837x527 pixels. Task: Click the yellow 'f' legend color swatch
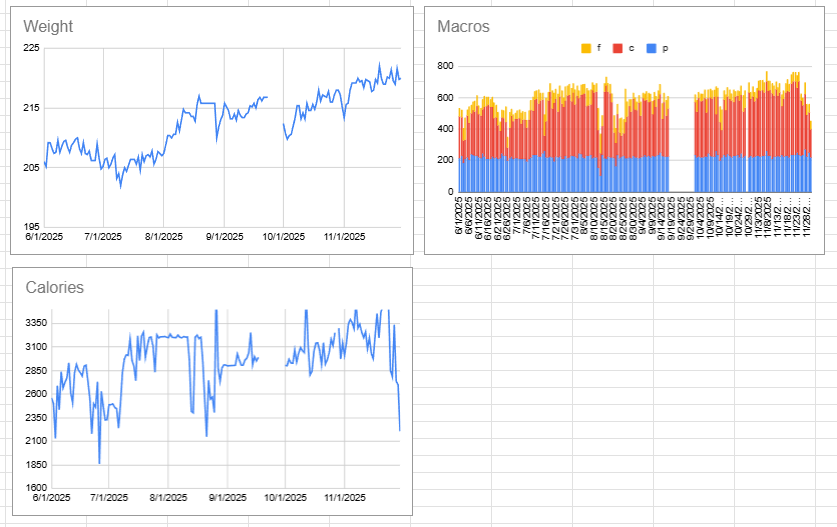coord(586,48)
